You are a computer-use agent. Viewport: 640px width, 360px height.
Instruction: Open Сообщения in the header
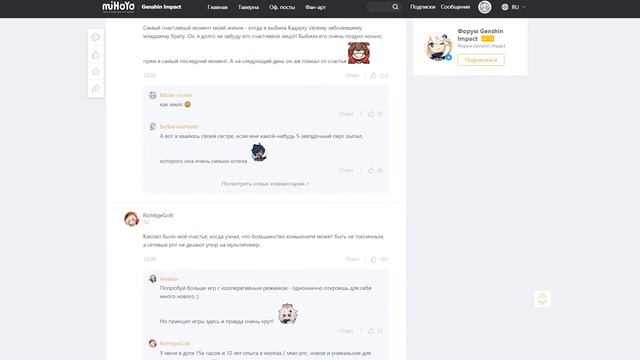[x=455, y=7]
